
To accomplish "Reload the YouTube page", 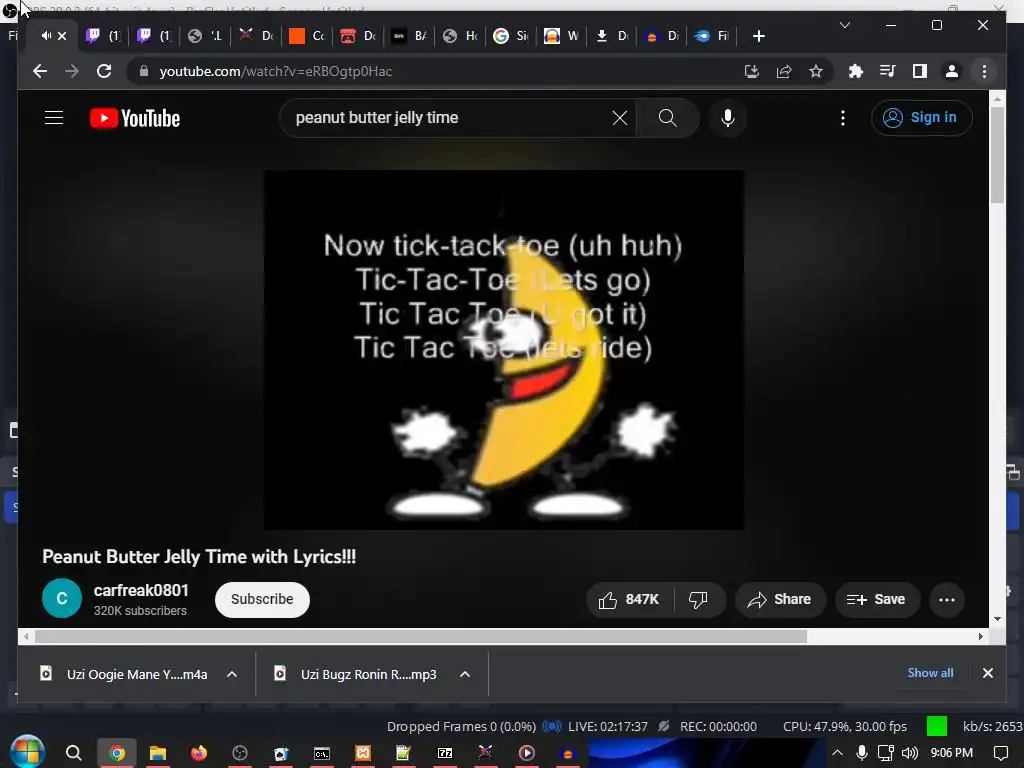I will coord(104,71).
